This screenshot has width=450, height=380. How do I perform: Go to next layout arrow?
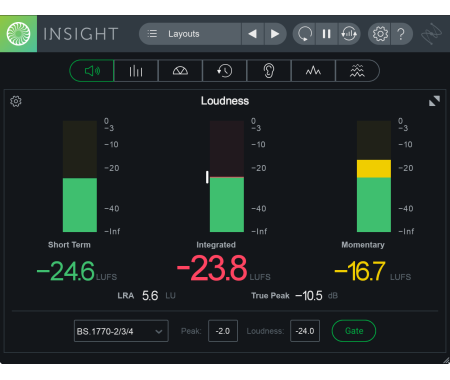pyautogui.click(x=275, y=34)
